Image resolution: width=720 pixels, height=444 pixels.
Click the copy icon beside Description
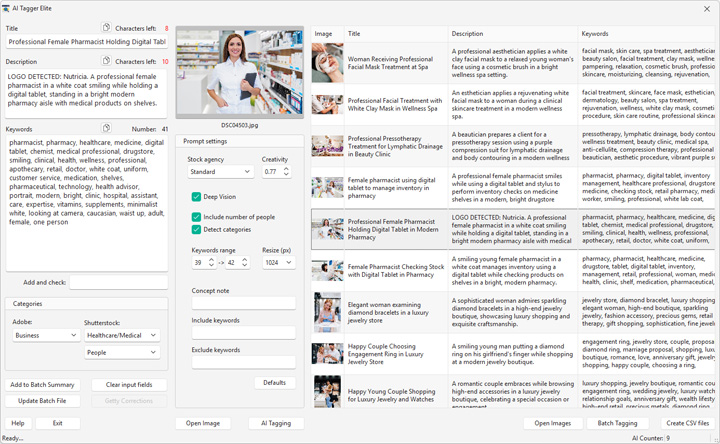click(107, 61)
